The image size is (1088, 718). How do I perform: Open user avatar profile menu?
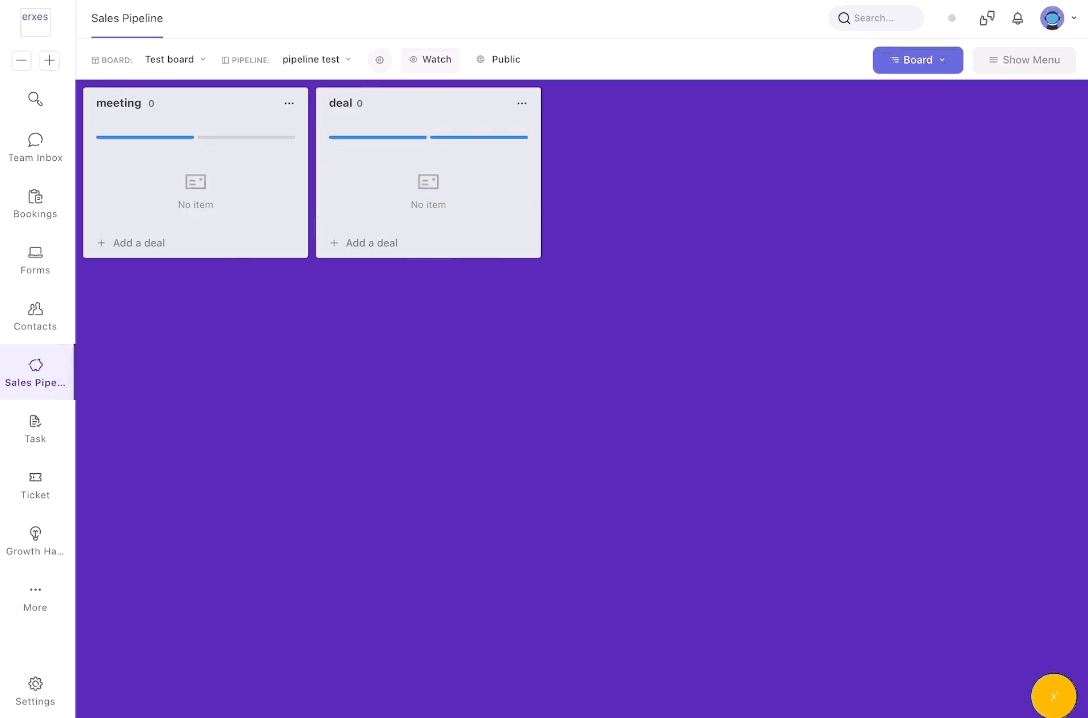tap(1052, 18)
